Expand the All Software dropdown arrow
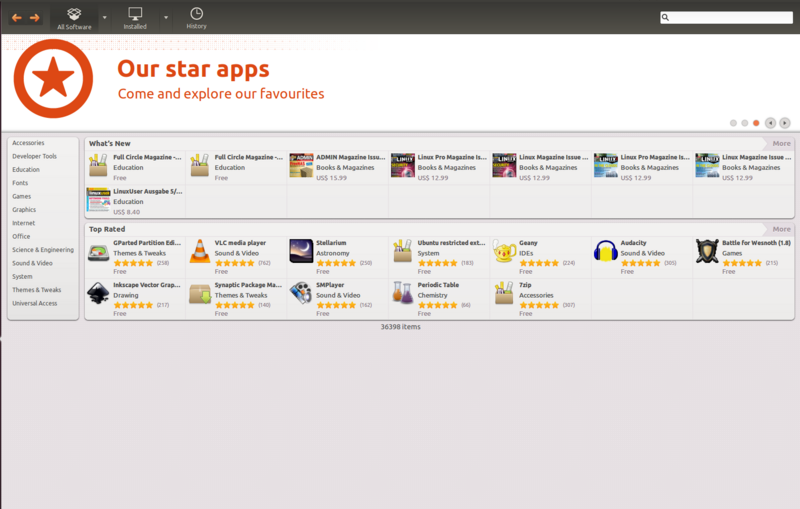Viewport: 800px width, 509px height. click(105, 18)
